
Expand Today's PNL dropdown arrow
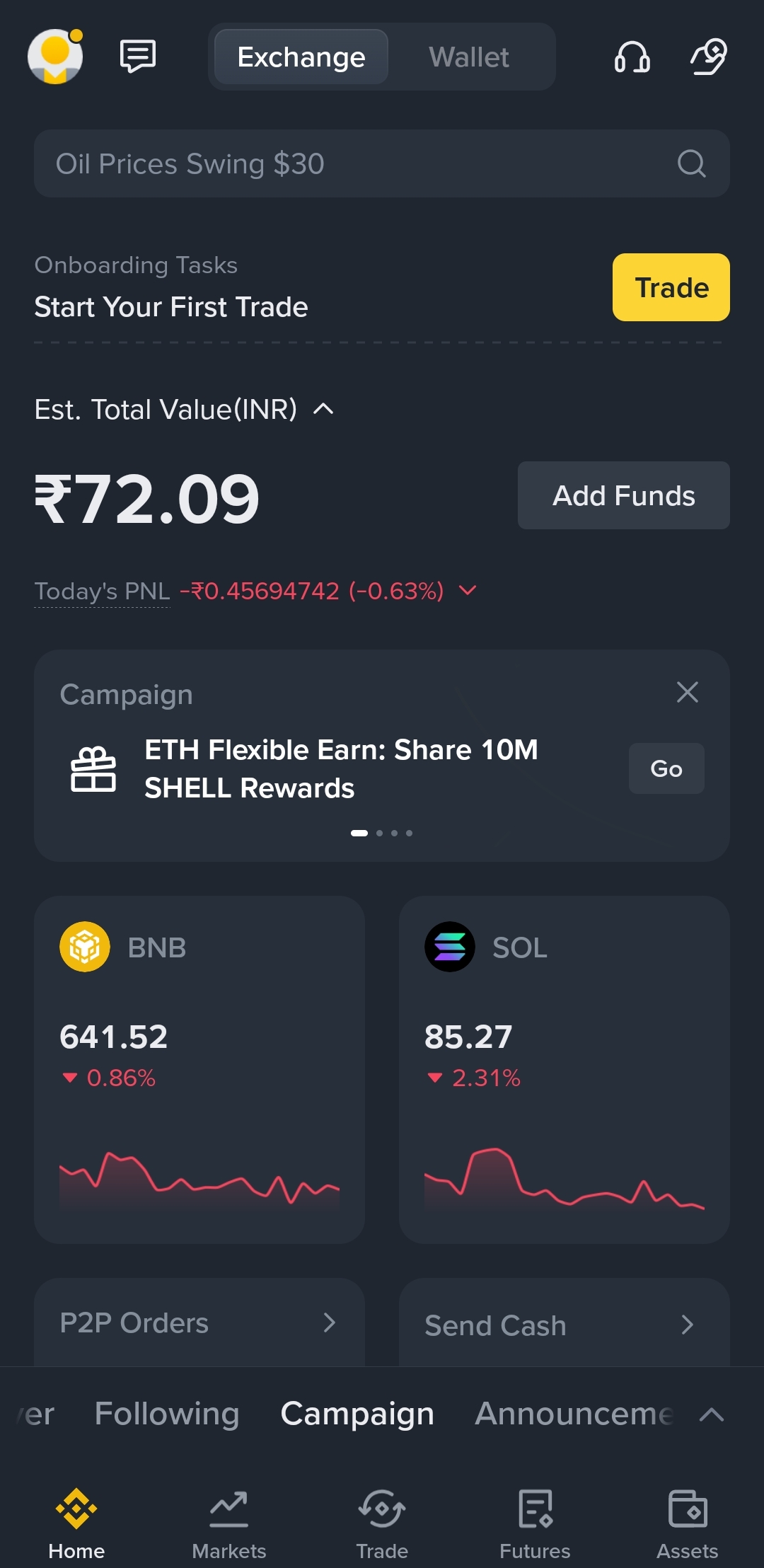pos(468,590)
